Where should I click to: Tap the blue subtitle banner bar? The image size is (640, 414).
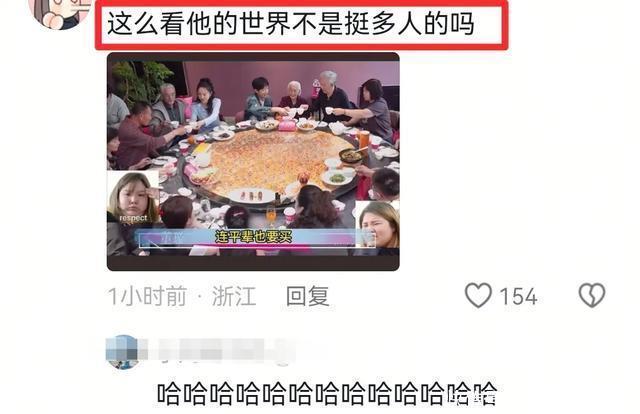pyautogui.click(x=249, y=238)
